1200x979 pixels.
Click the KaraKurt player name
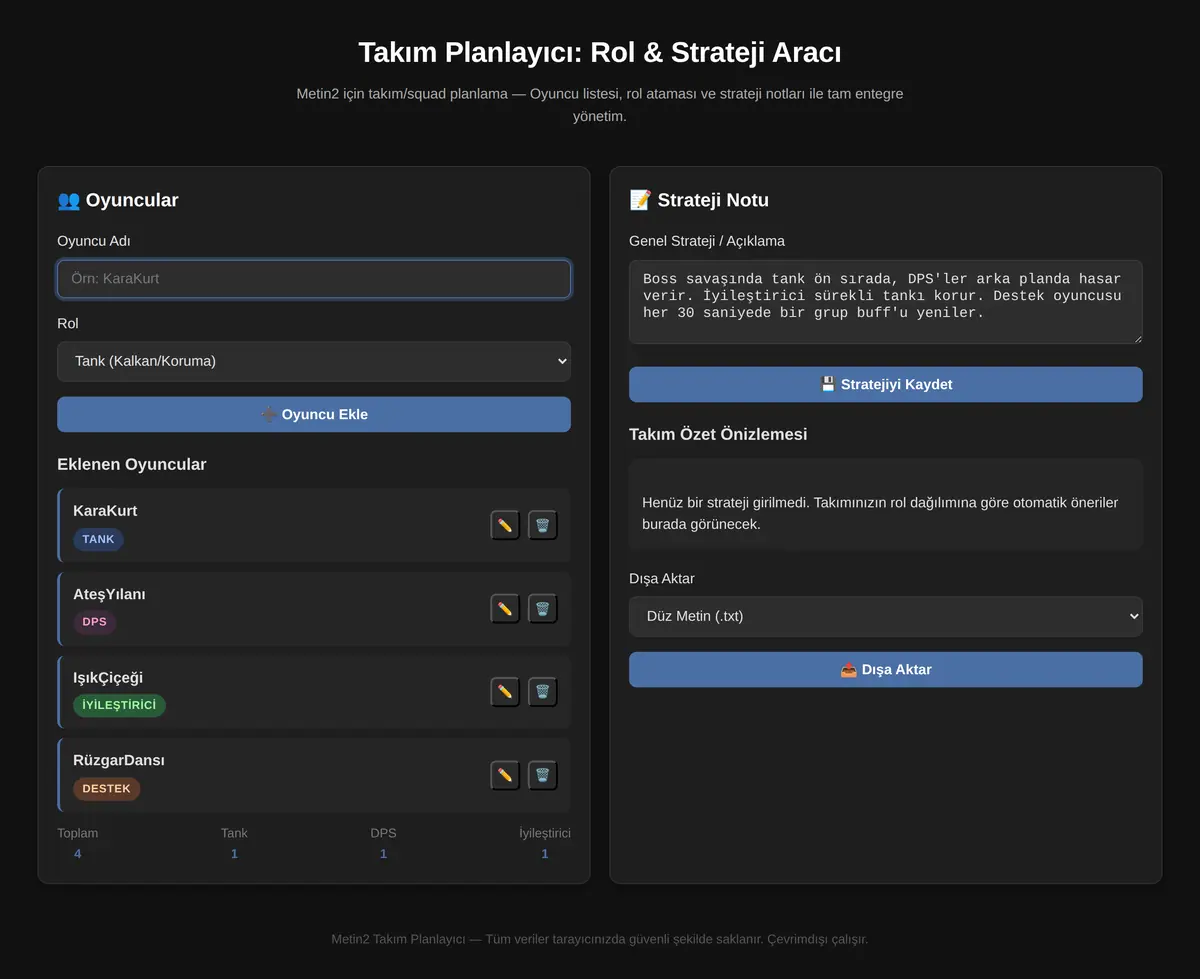(105, 511)
